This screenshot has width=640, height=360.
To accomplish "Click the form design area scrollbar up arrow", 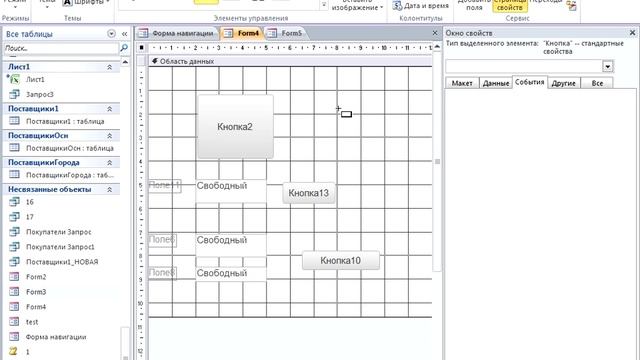I will coord(437,47).
